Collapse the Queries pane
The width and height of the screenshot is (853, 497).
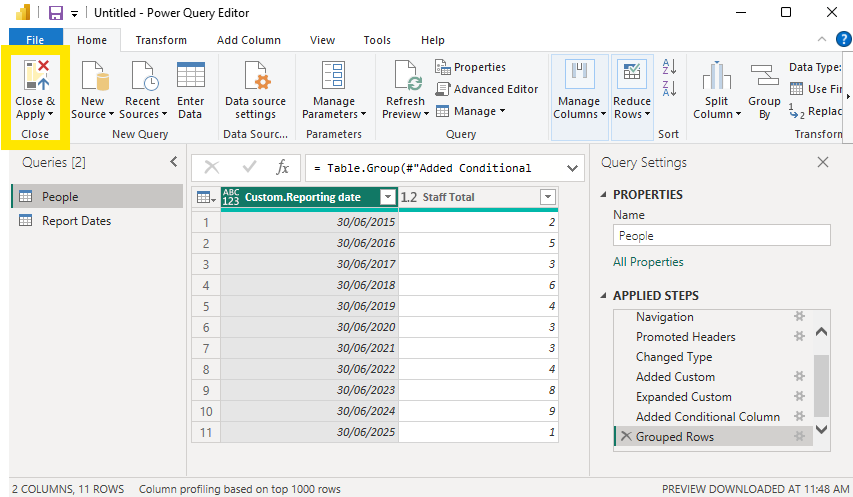174,161
